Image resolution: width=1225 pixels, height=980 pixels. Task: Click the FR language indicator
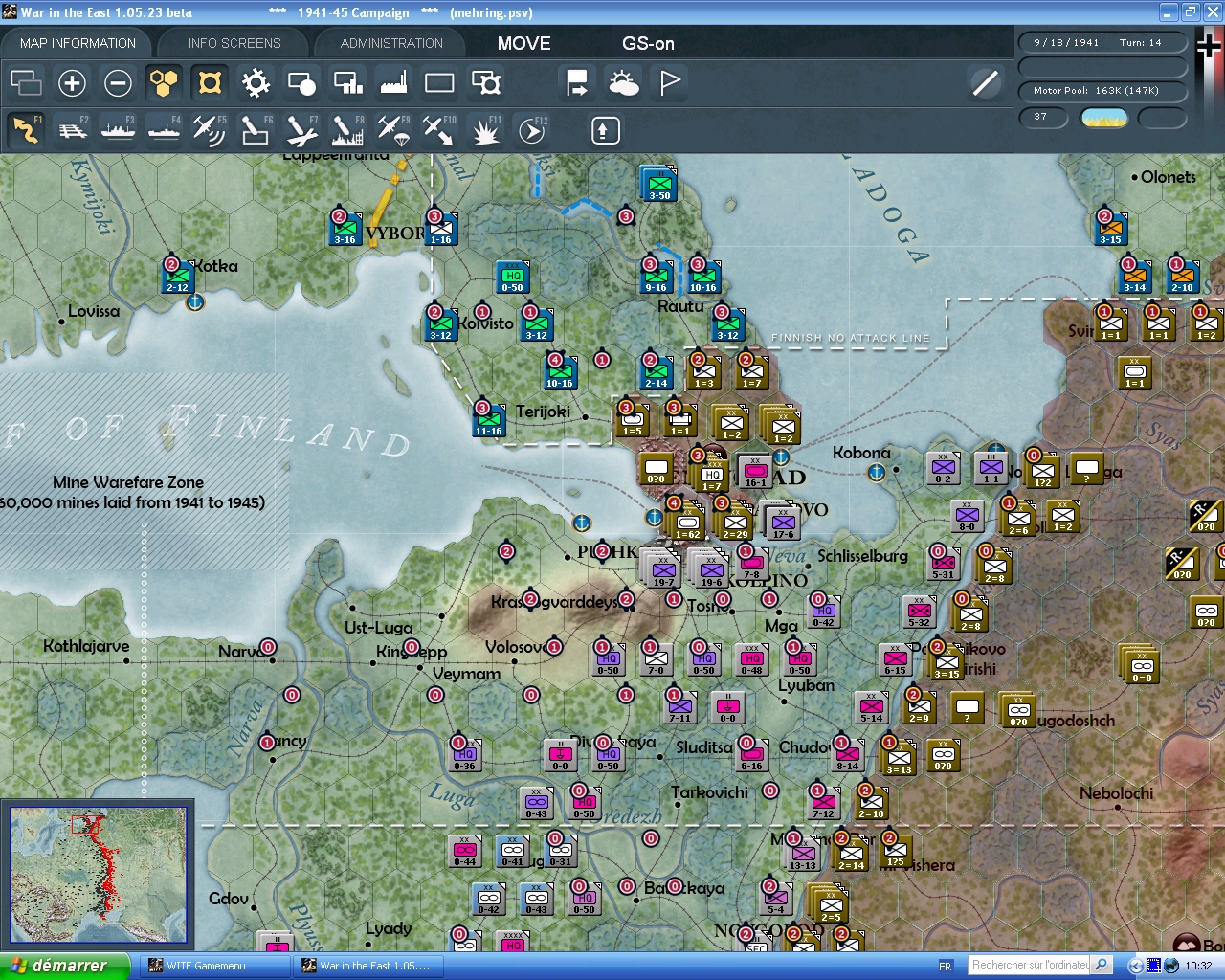946,966
